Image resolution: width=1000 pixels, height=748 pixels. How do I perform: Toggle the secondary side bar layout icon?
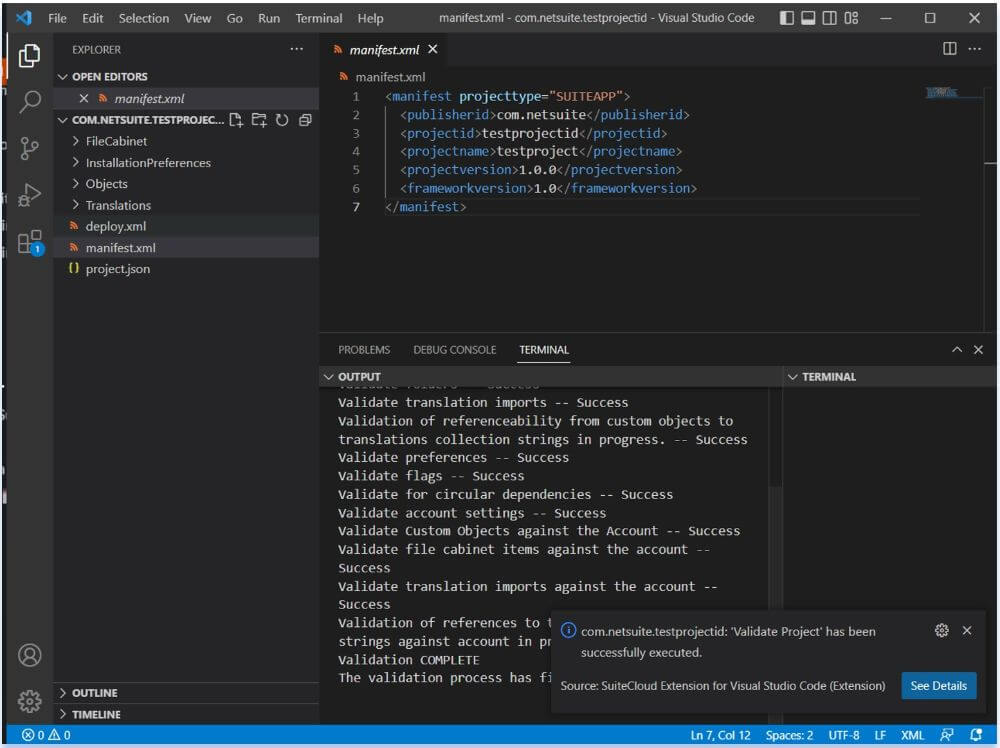pos(829,18)
